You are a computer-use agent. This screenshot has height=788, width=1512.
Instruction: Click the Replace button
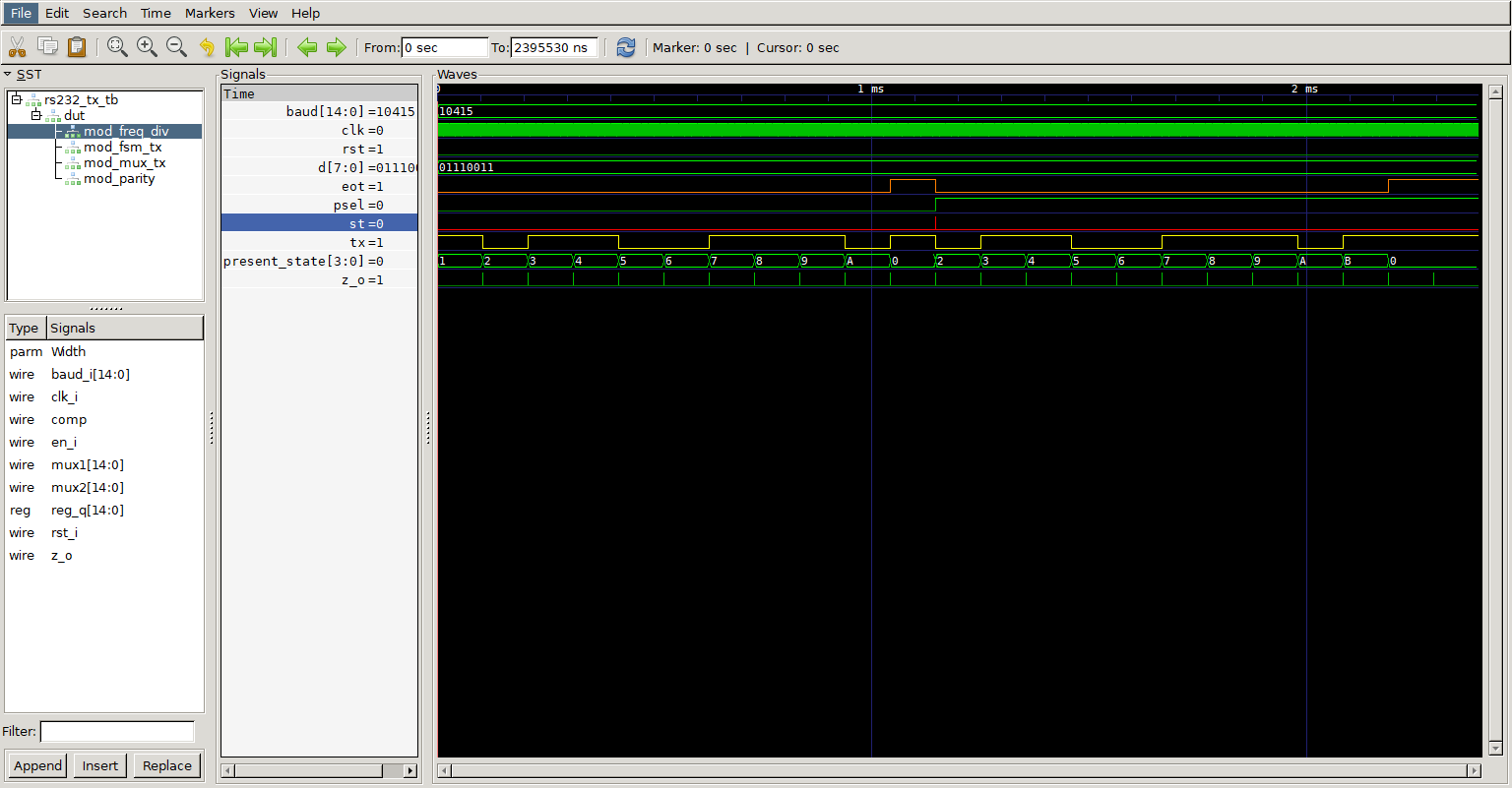(166, 765)
